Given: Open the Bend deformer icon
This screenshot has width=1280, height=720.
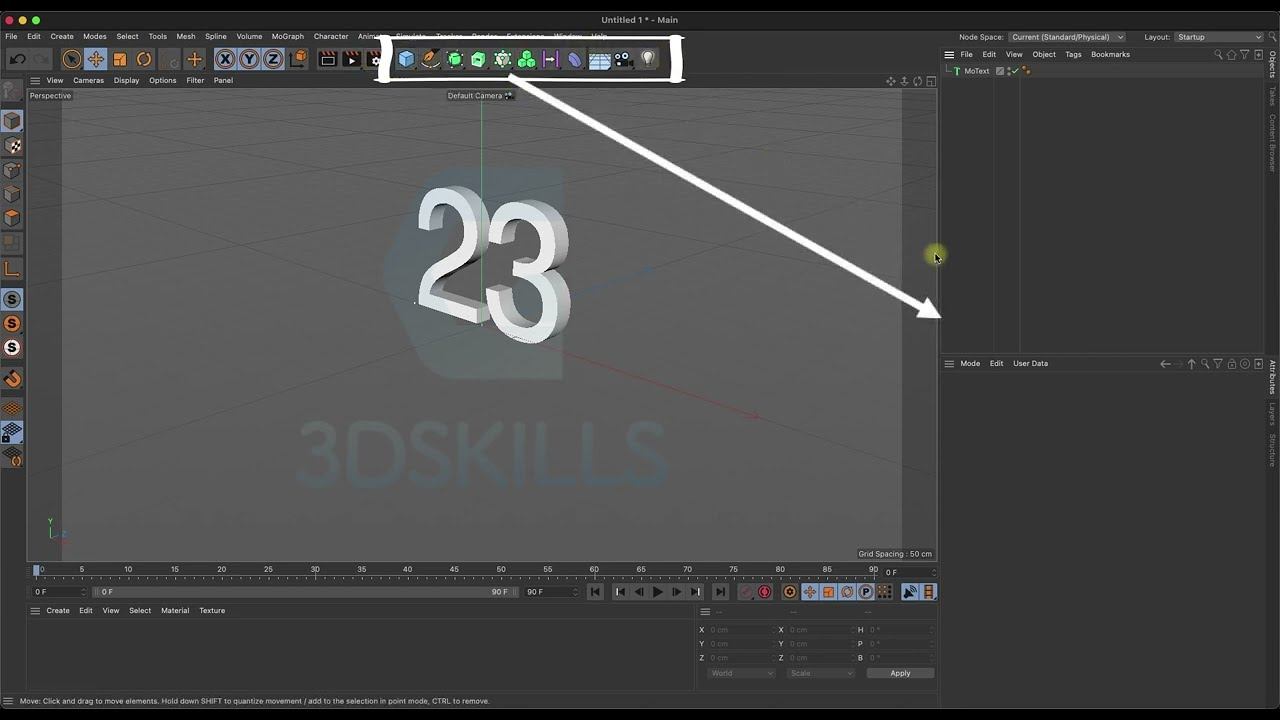Looking at the screenshot, I should [575, 60].
